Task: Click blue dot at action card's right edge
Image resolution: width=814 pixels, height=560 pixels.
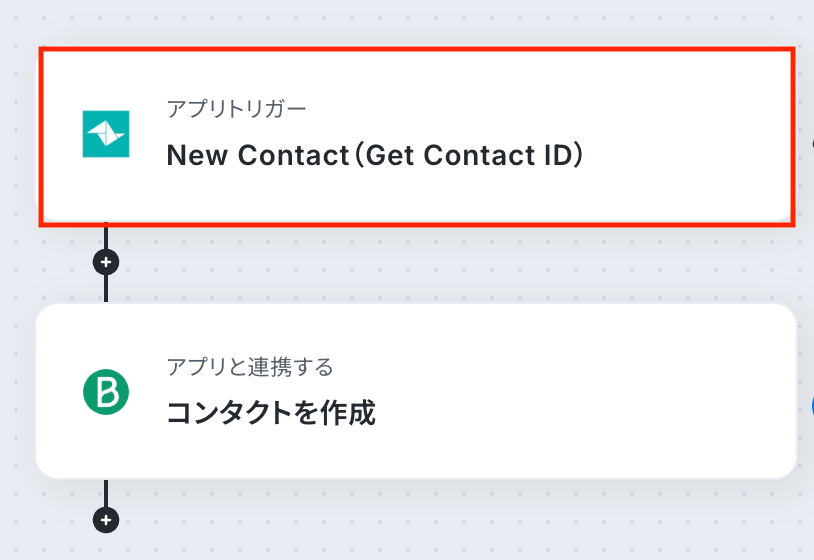Action: click(811, 405)
